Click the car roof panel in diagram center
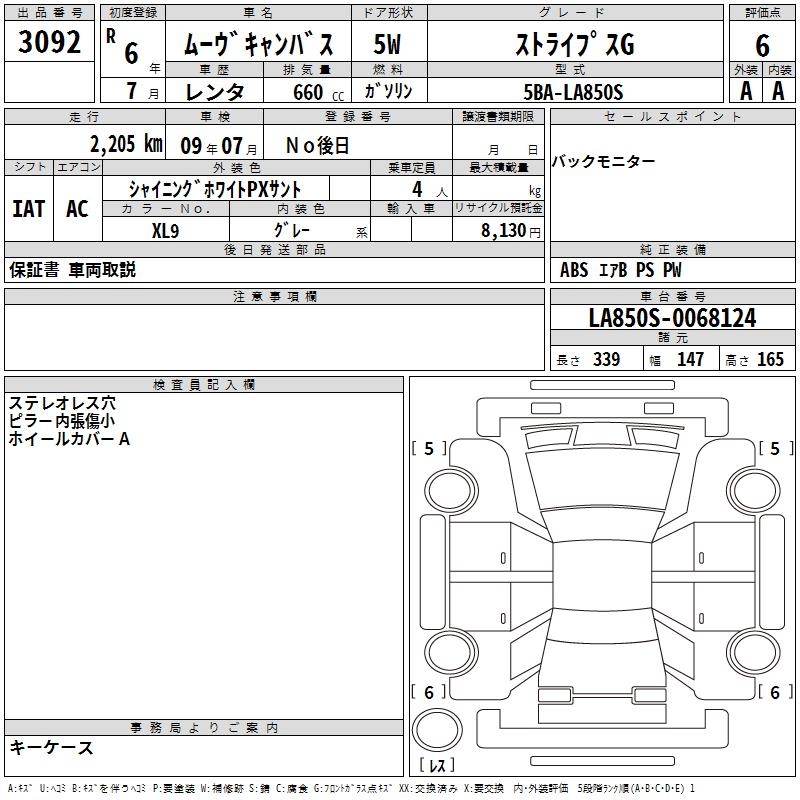Viewport: 800px width, 800px height. pyautogui.click(x=603, y=575)
